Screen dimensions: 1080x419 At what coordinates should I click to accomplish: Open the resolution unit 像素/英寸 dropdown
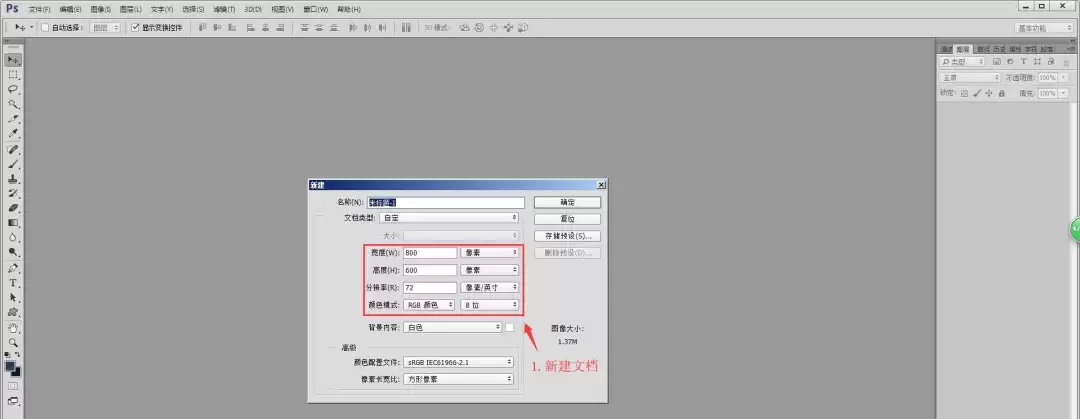point(490,287)
